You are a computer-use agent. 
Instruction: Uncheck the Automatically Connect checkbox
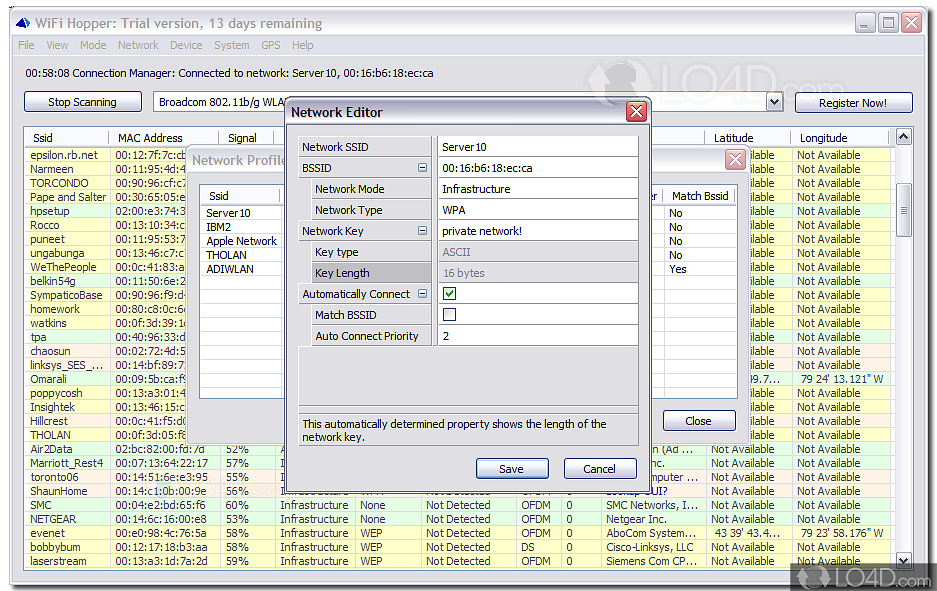[449, 294]
